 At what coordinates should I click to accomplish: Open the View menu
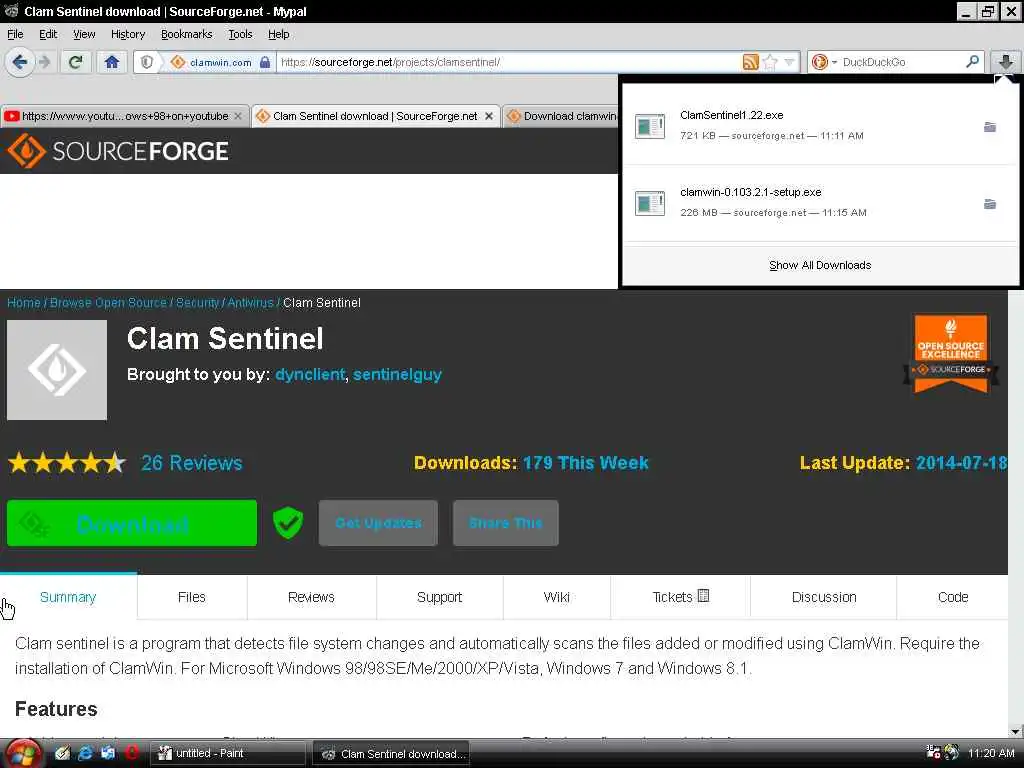coord(84,34)
